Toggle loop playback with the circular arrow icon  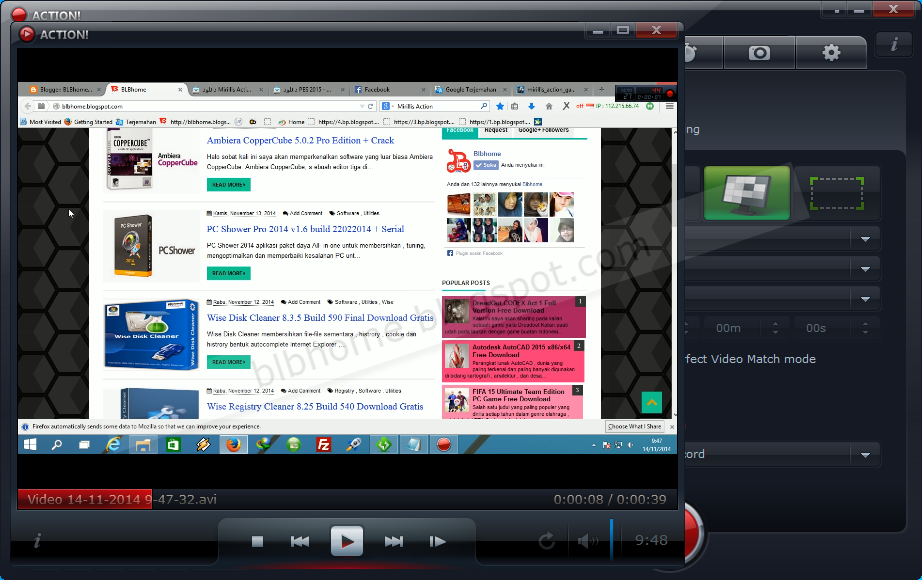pyautogui.click(x=547, y=541)
